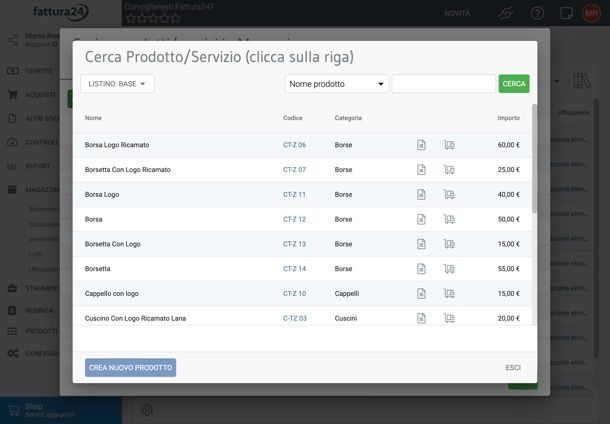Click the Novità link in top bar

[457, 13]
